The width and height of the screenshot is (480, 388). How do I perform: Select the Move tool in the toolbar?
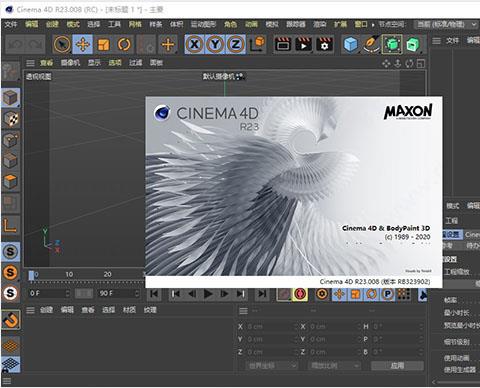pos(83,44)
